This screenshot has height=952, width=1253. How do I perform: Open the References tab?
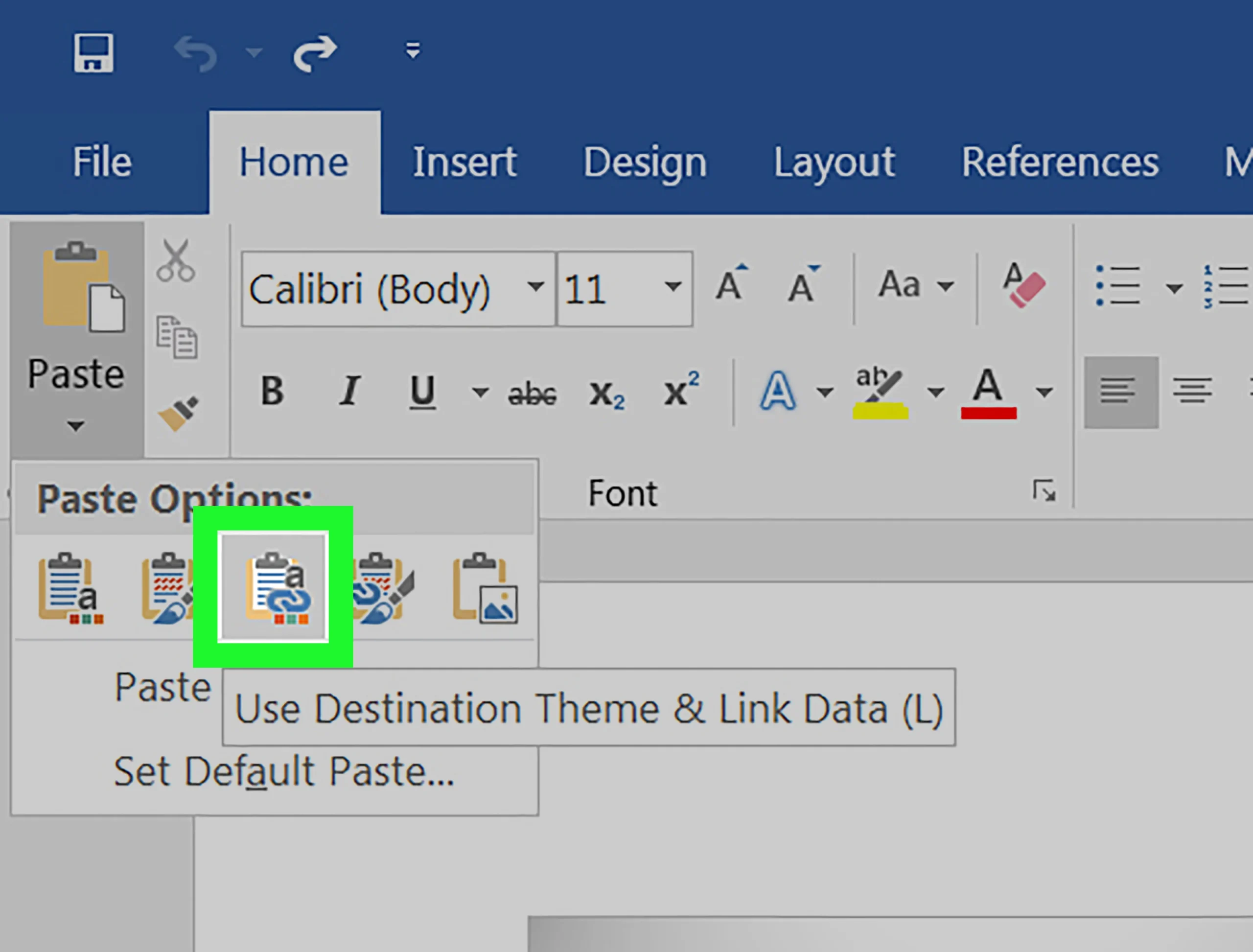point(1060,163)
